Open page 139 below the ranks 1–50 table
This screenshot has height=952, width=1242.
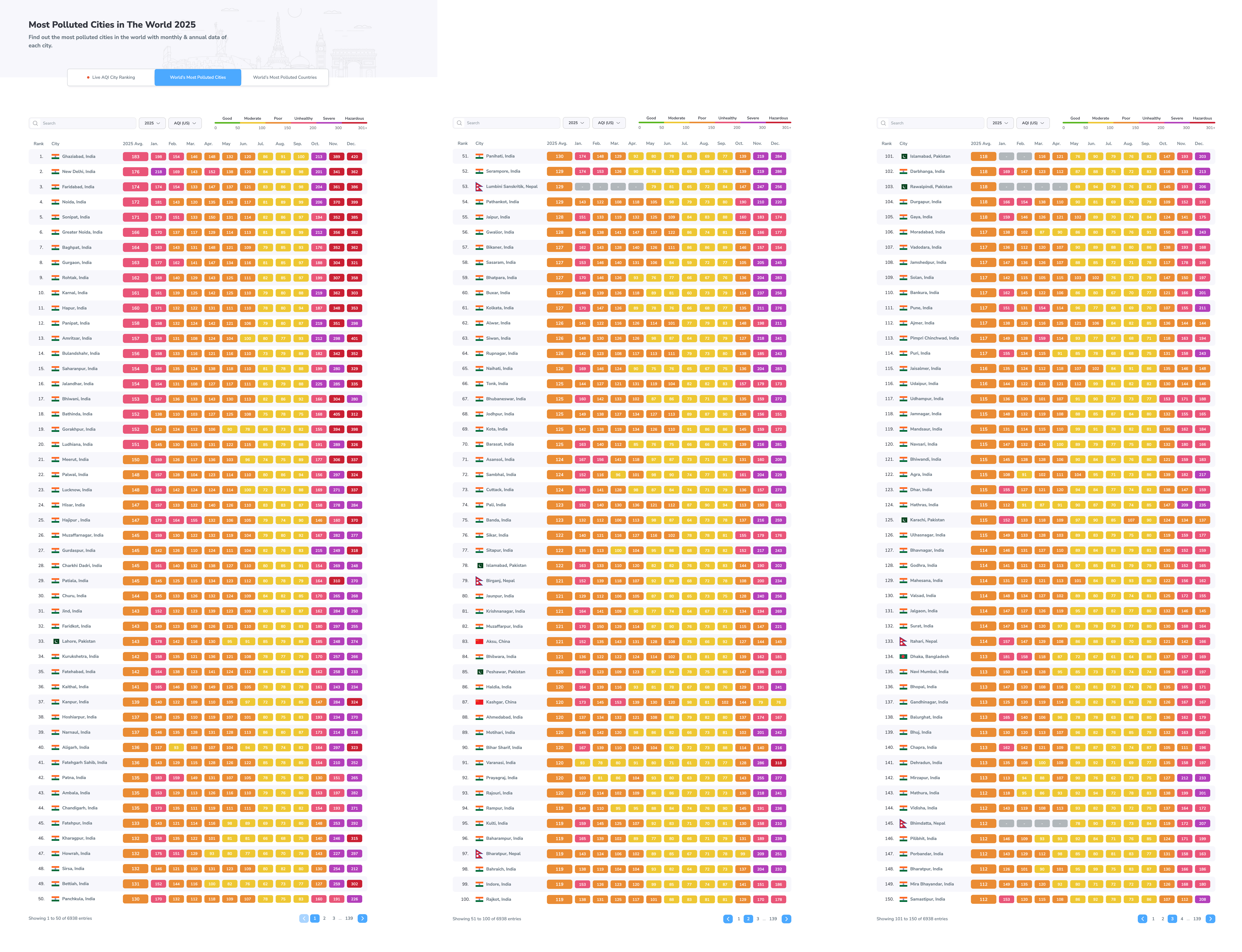pyautogui.click(x=349, y=919)
